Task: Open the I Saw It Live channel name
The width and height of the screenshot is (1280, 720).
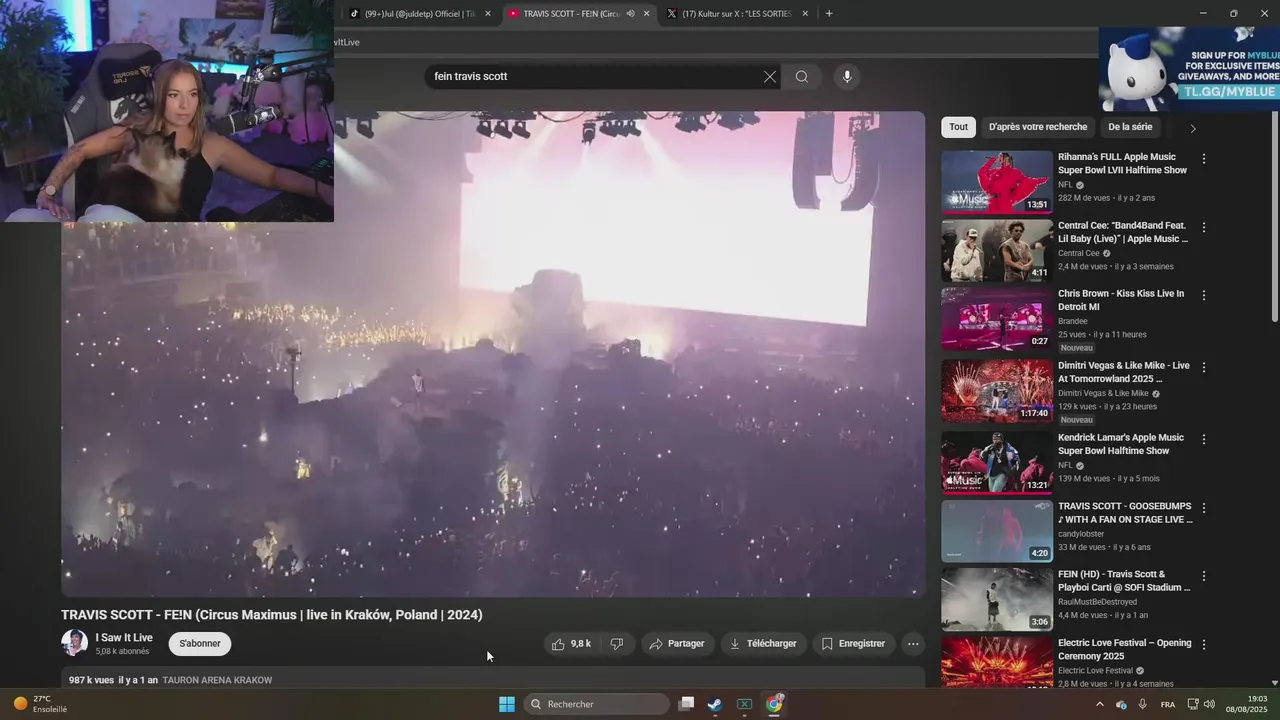Action: point(124,638)
